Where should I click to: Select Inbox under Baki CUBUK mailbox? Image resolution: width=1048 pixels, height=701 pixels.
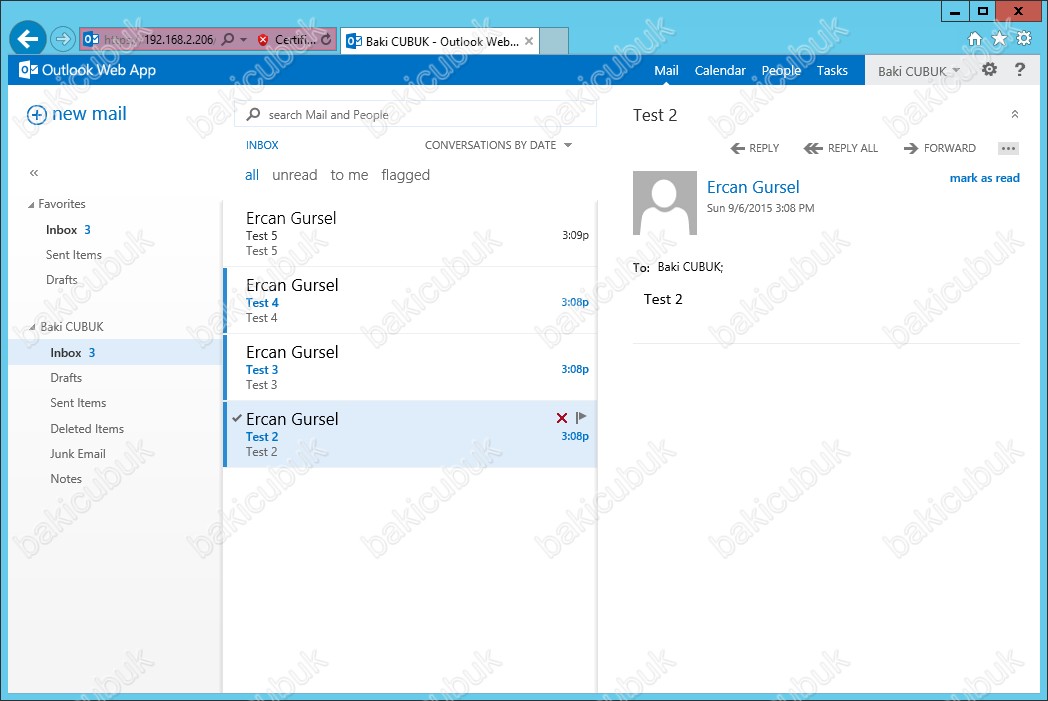[115, 352]
